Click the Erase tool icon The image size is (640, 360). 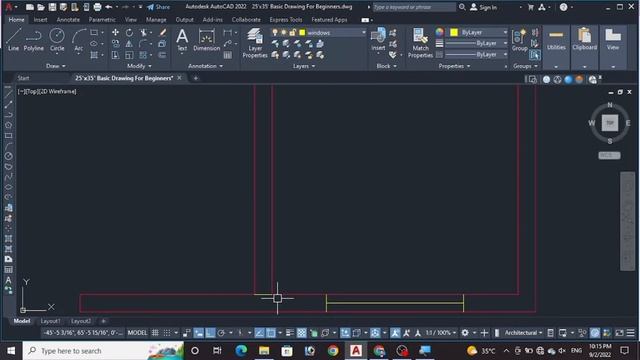tap(162, 33)
